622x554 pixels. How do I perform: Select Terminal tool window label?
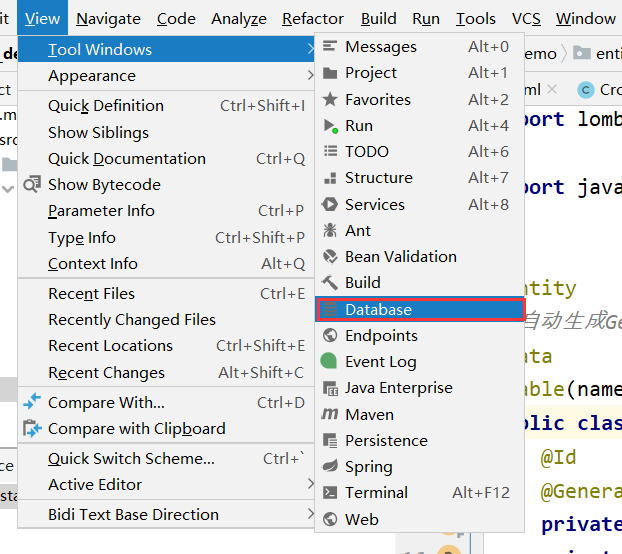pyautogui.click(x=376, y=493)
